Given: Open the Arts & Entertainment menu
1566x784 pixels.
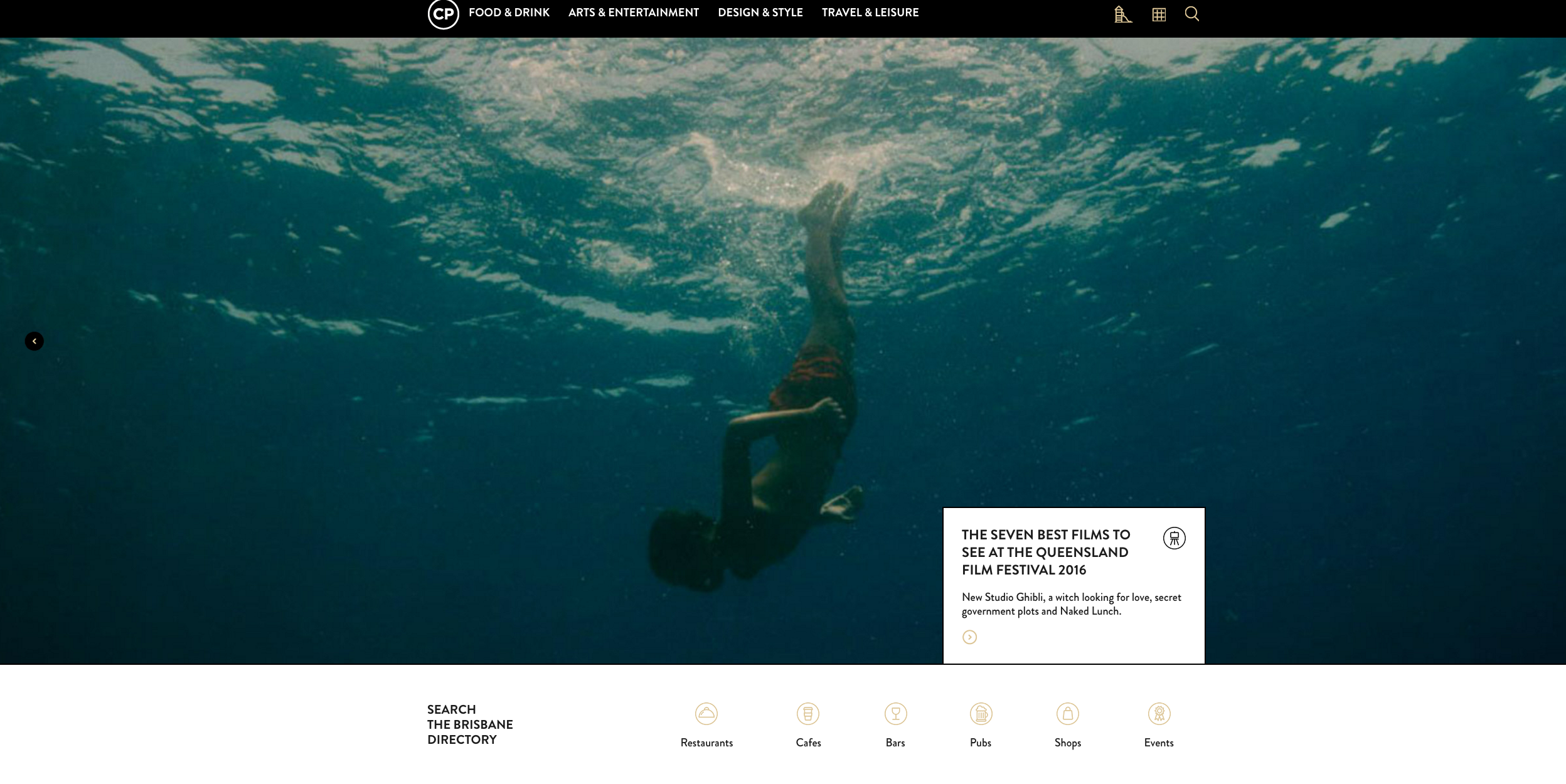Looking at the screenshot, I should [x=633, y=12].
